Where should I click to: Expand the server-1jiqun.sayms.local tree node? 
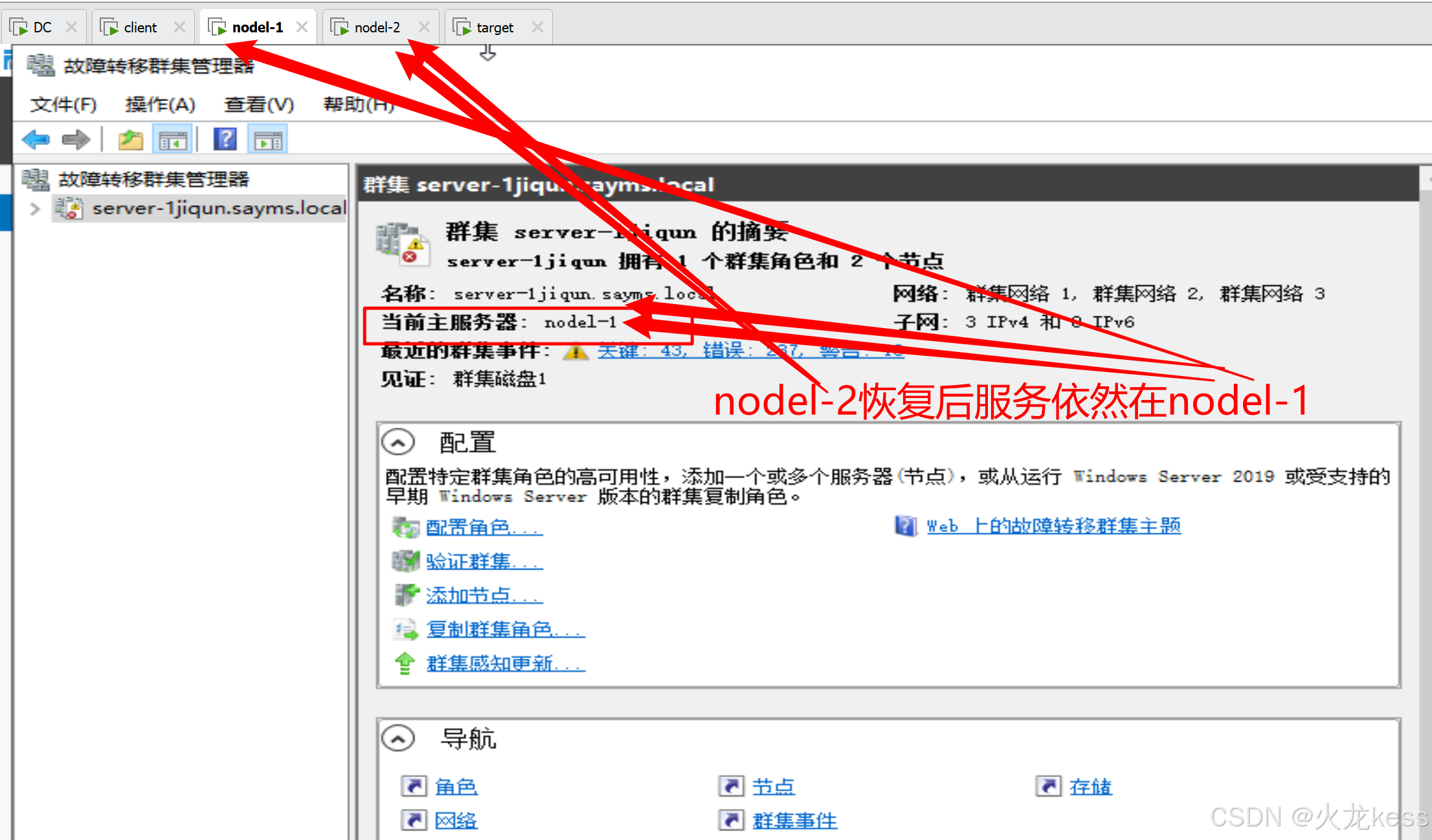tap(35, 209)
